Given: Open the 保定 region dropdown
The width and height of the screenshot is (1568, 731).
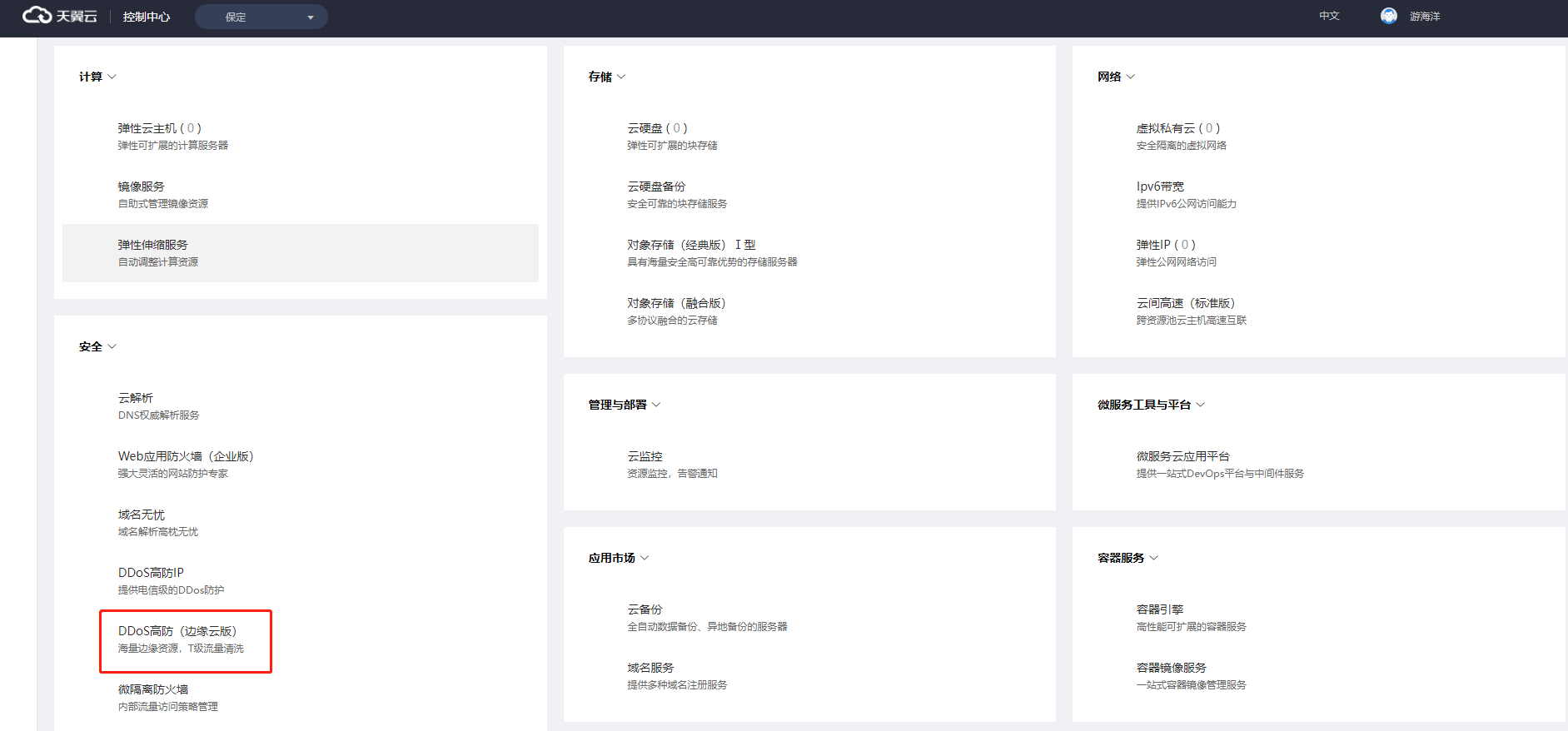Looking at the screenshot, I should (261, 17).
